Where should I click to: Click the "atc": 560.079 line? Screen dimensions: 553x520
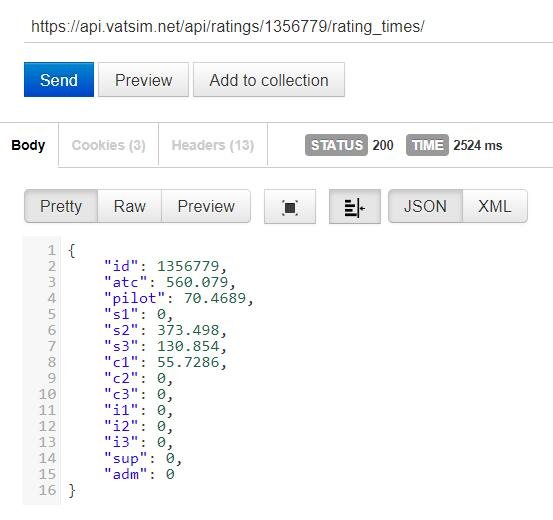click(x=170, y=282)
